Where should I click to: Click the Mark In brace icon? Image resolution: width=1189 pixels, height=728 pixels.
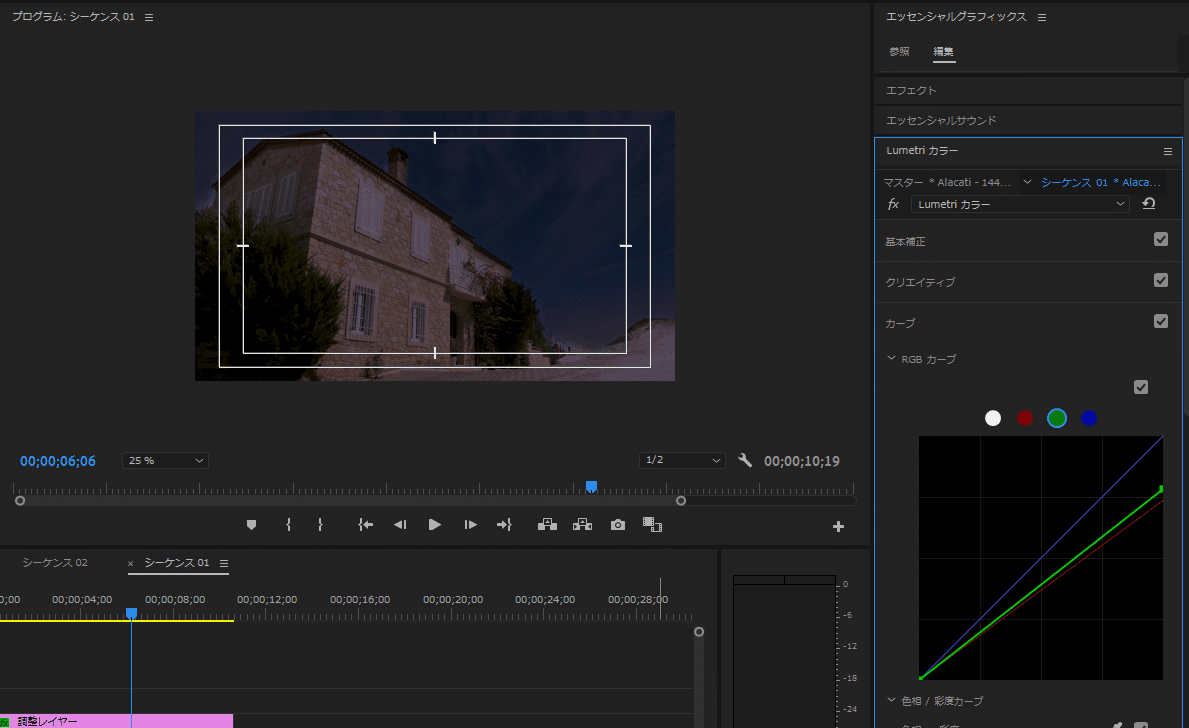pos(288,525)
